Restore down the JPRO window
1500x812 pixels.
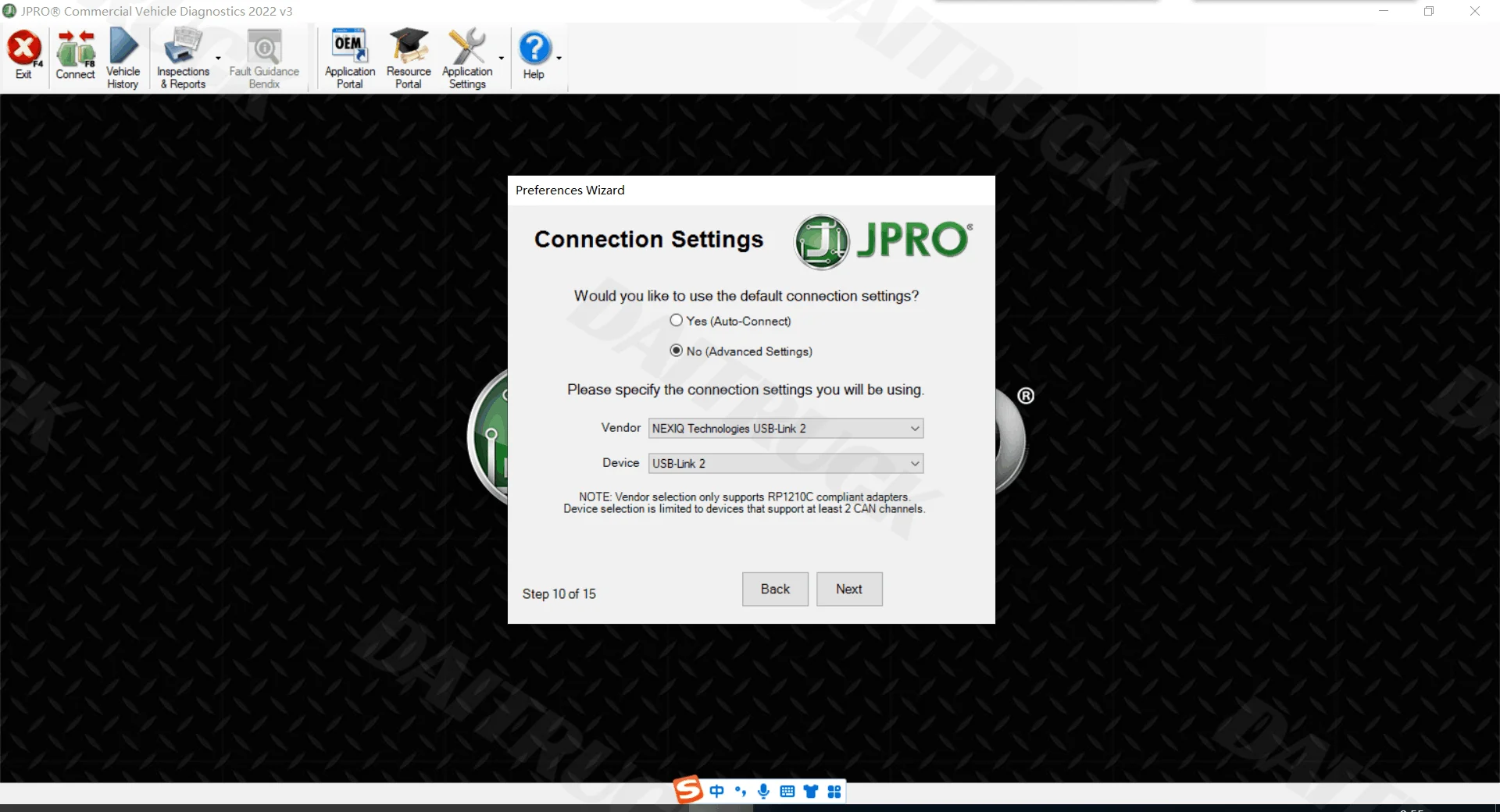(x=1429, y=11)
